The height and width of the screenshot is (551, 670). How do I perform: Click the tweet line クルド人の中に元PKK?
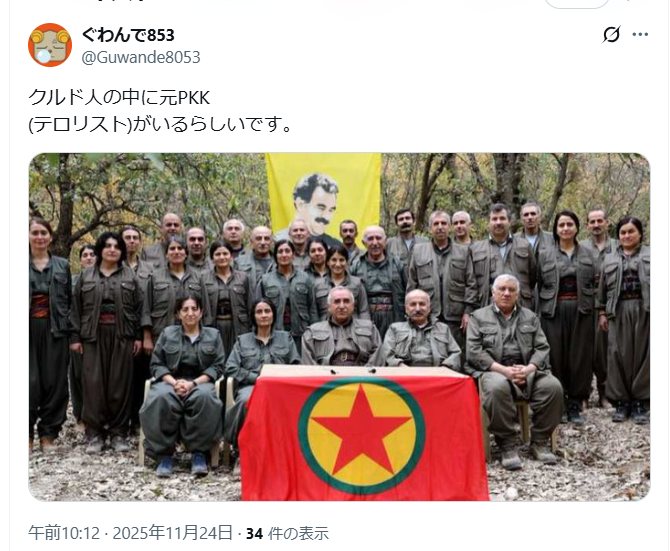[x=119, y=98]
